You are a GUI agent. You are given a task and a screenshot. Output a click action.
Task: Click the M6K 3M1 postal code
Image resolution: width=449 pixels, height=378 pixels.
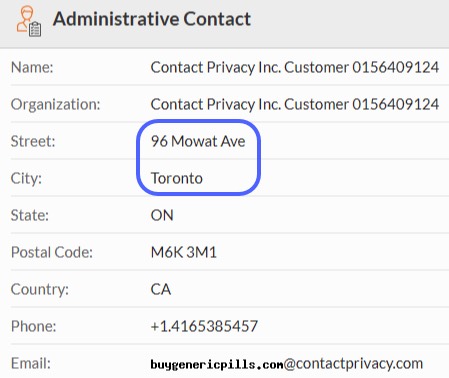[184, 252]
